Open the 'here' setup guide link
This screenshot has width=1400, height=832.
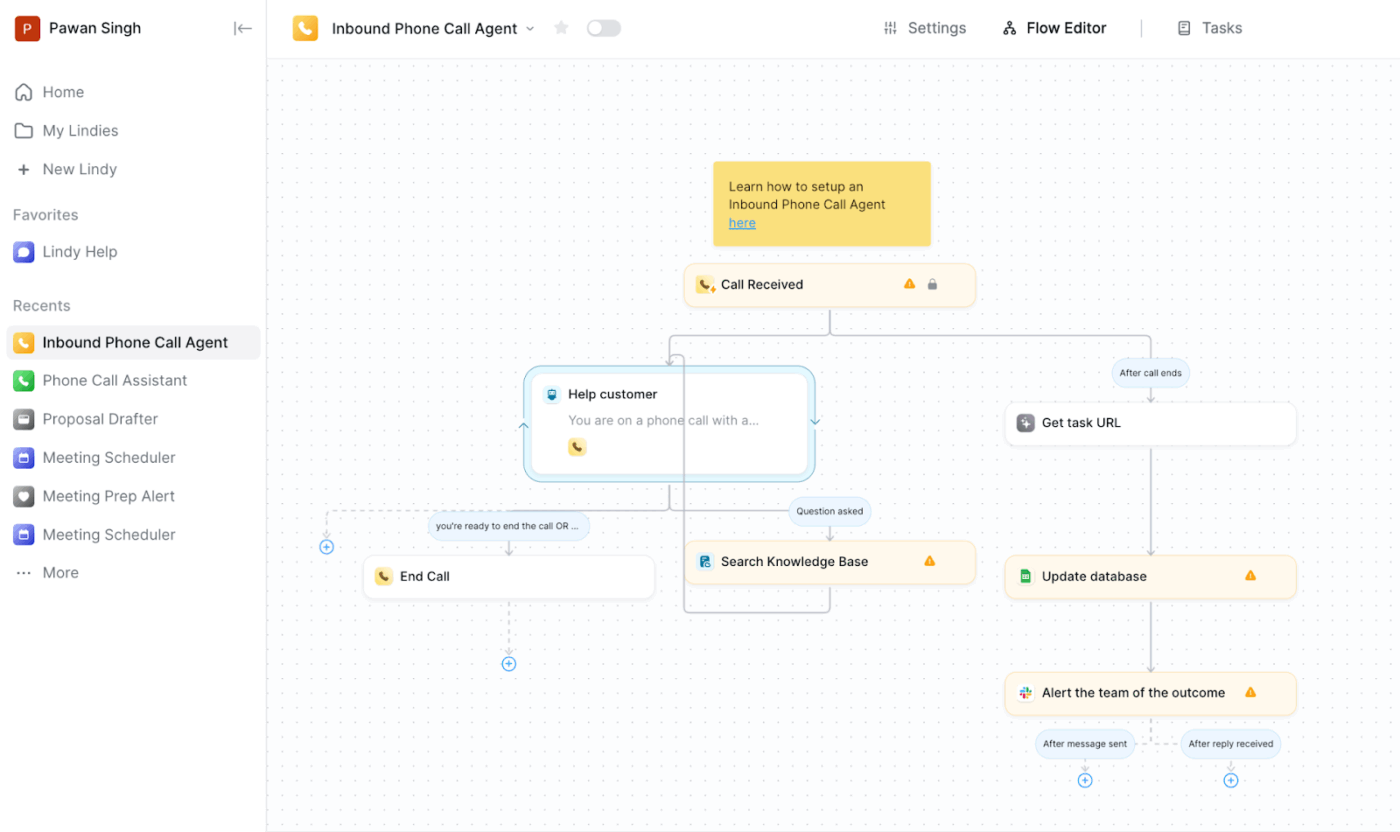point(742,223)
